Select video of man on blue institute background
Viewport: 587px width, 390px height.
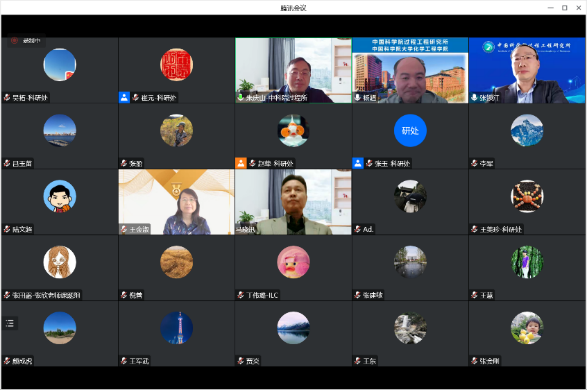[x=527, y=70]
